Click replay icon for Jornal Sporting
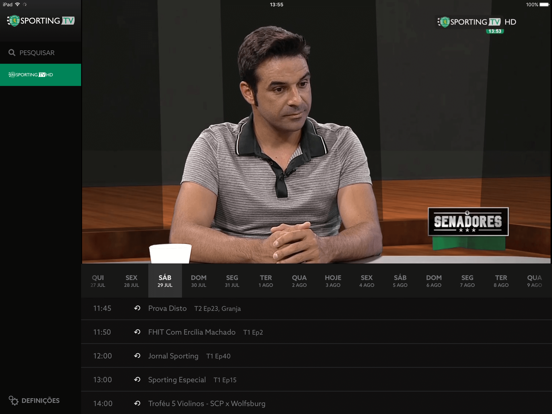The width and height of the screenshot is (552, 414). coord(137,356)
